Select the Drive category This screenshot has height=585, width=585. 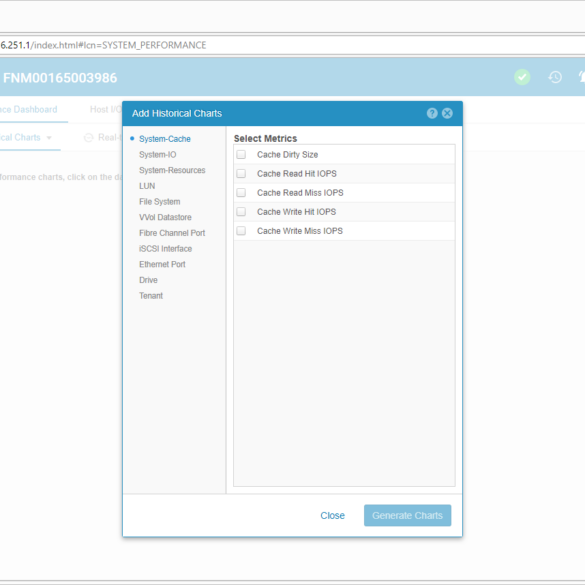pyautogui.click(x=148, y=280)
